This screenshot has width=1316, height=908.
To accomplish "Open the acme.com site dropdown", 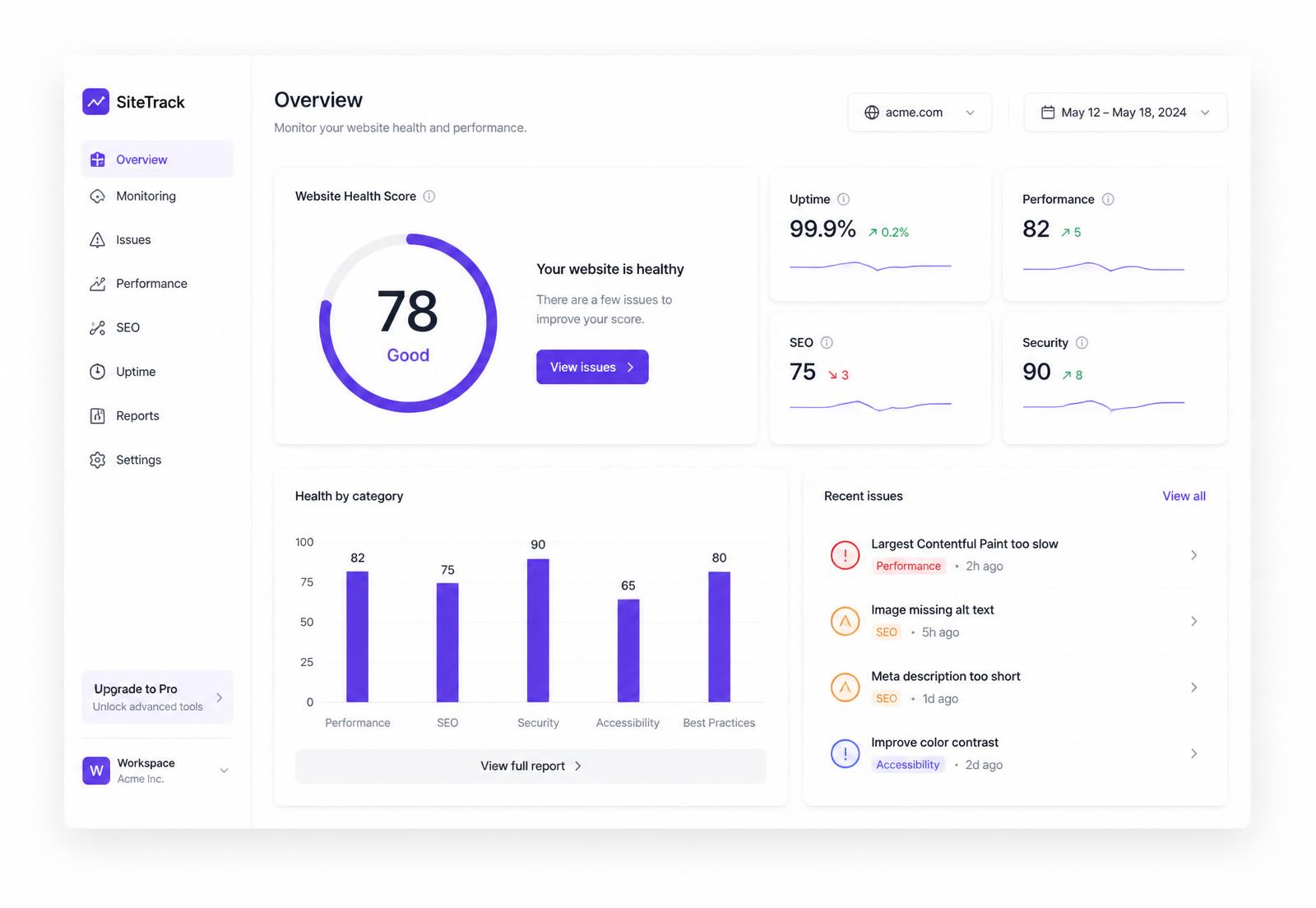I will tap(920, 113).
